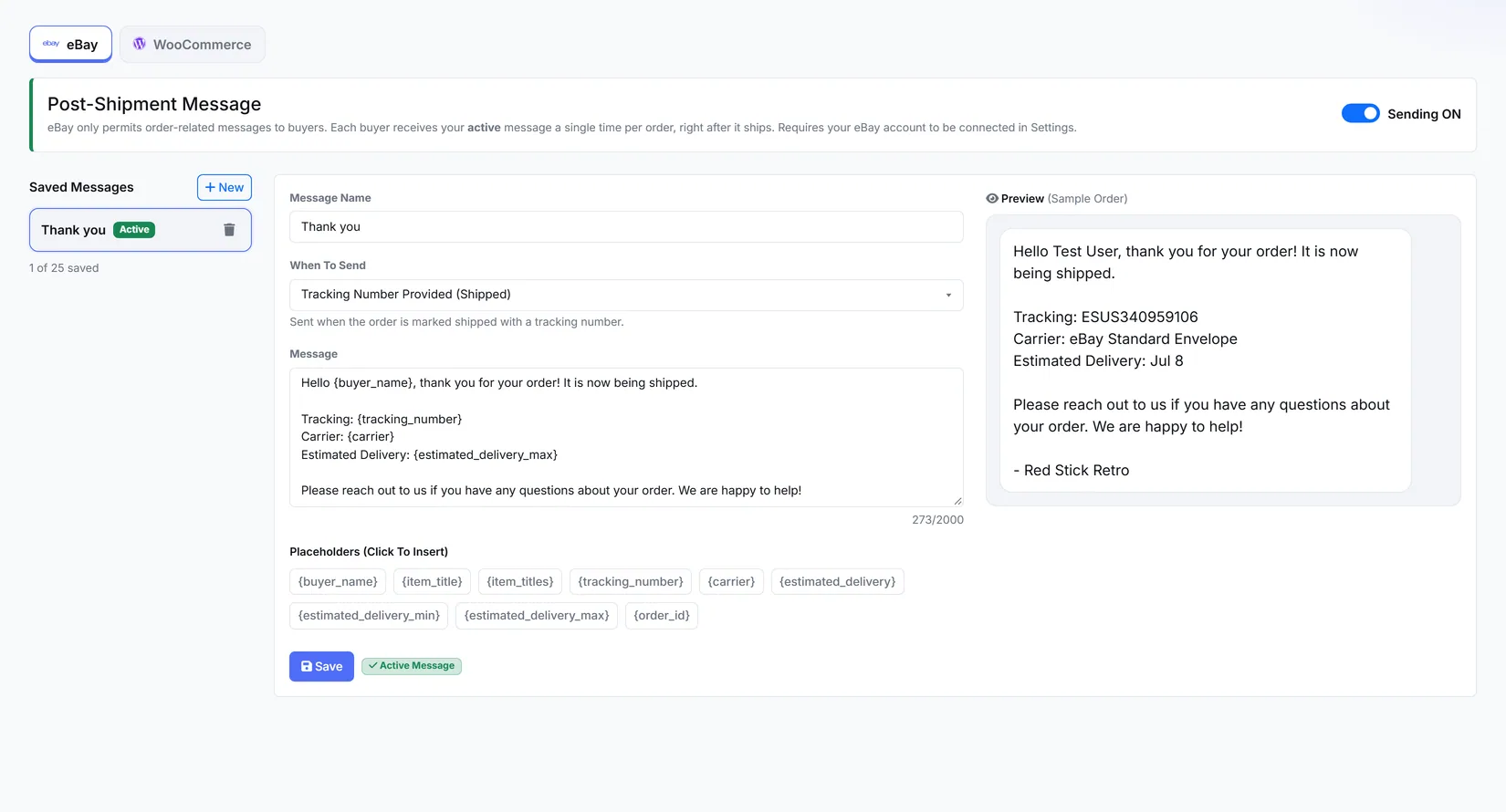The image size is (1506, 812).
Task: Click the message textarea resize handle
Action: (957, 501)
